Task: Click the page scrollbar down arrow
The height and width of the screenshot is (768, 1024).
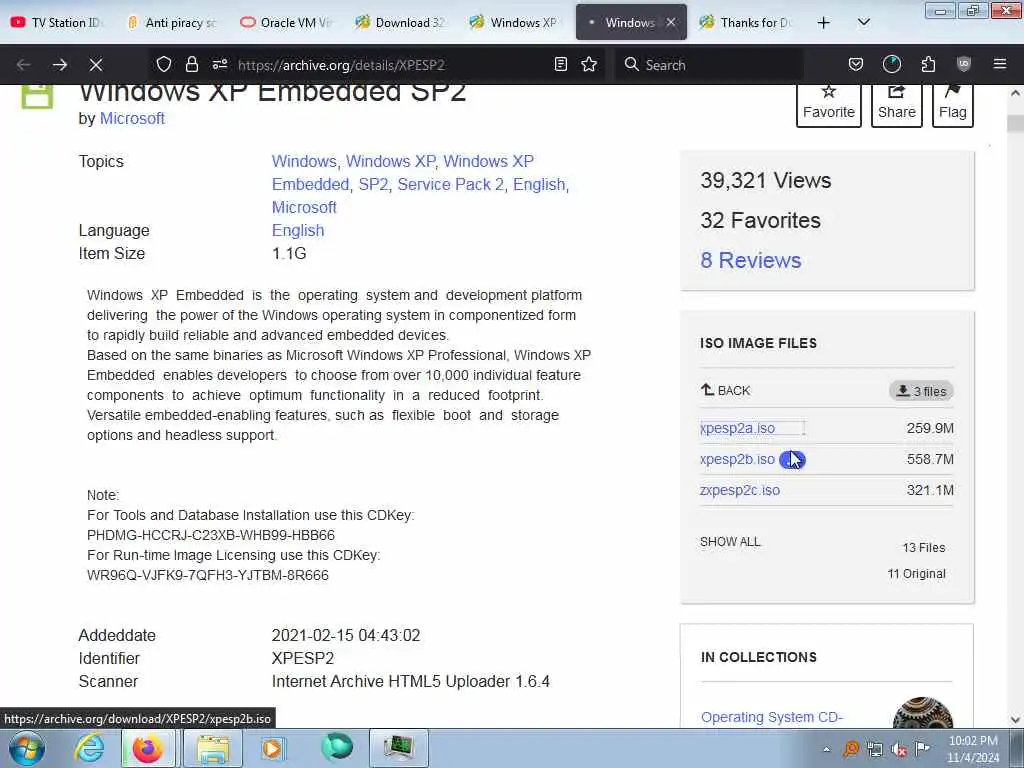Action: (1015, 719)
